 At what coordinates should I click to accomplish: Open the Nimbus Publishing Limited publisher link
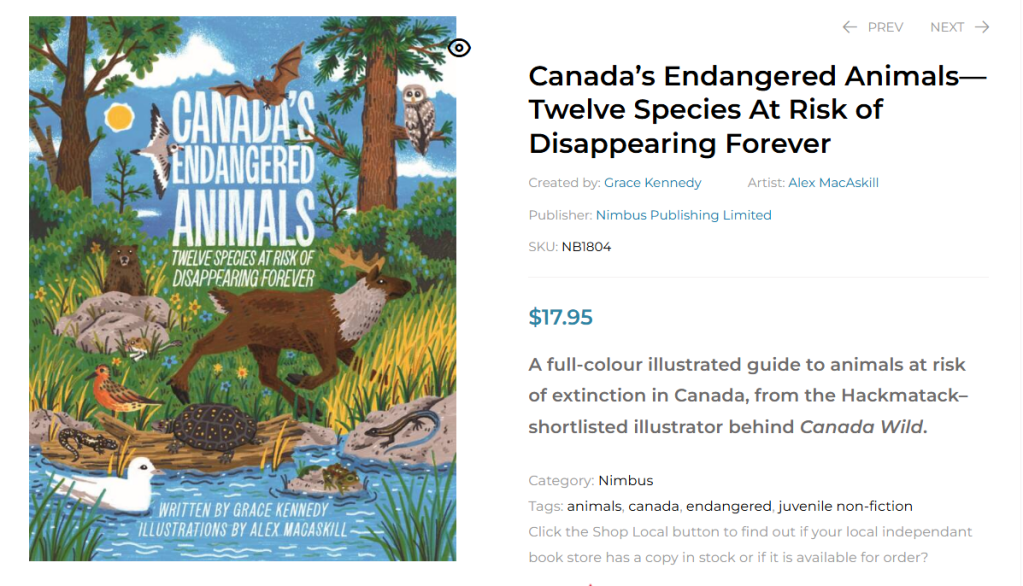(x=683, y=215)
